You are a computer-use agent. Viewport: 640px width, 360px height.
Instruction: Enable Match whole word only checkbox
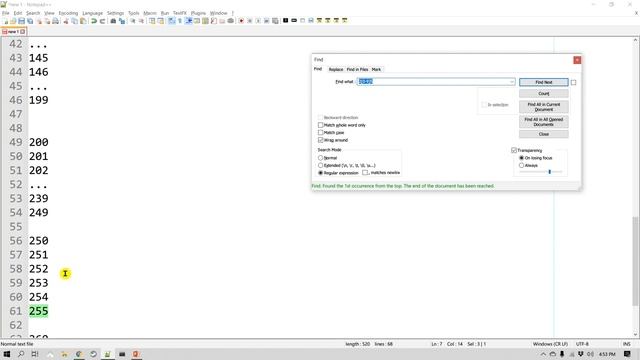tap(320, 125)
